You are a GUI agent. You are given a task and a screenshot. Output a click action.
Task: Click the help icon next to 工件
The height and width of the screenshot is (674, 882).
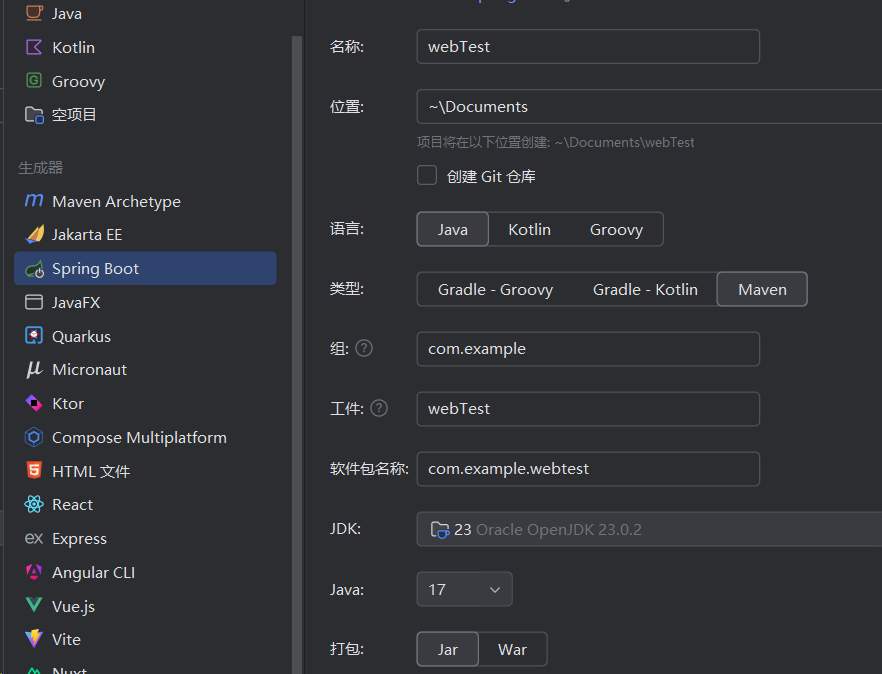[379, 408]
